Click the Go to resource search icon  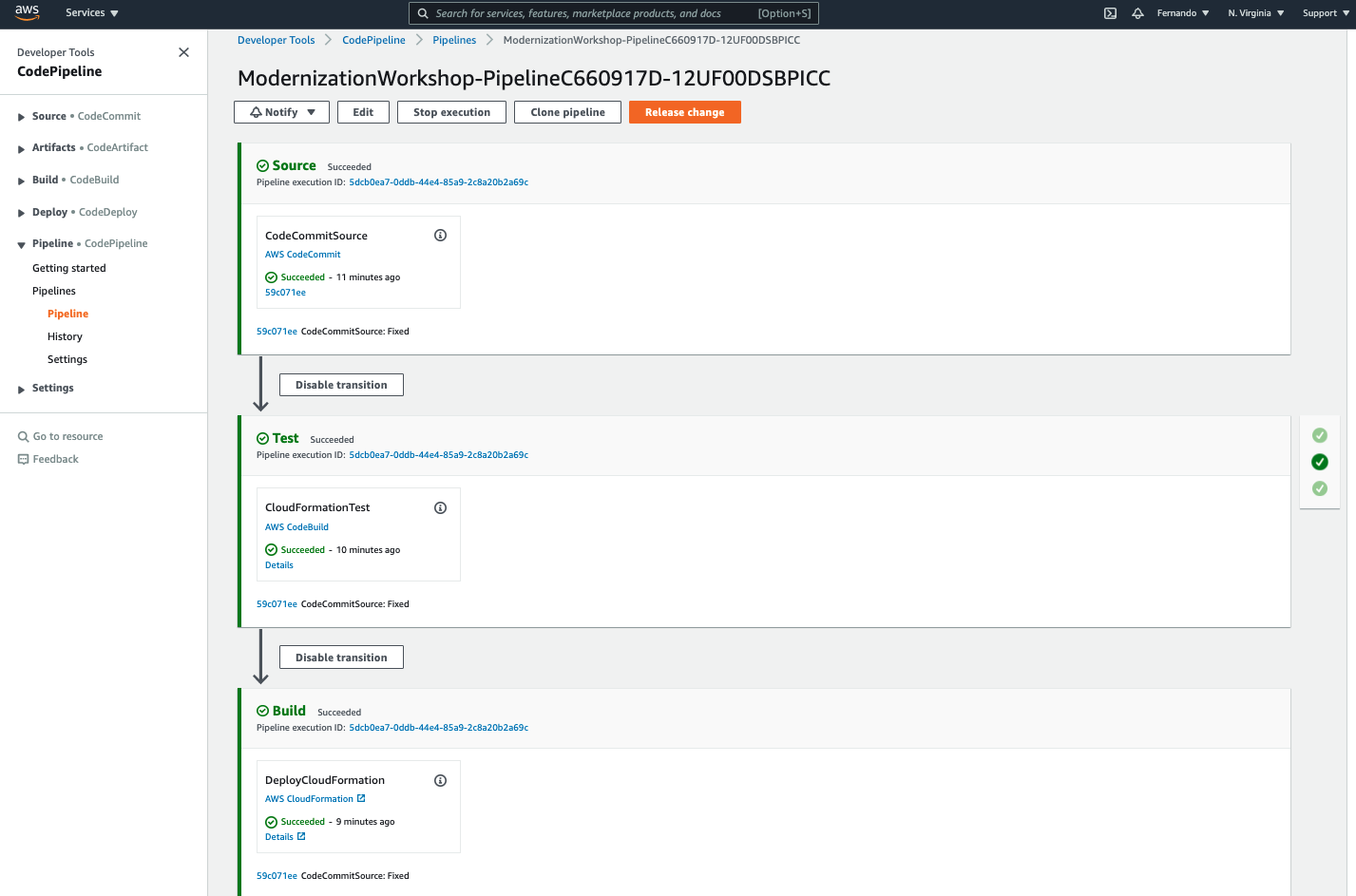click(24, 437)
